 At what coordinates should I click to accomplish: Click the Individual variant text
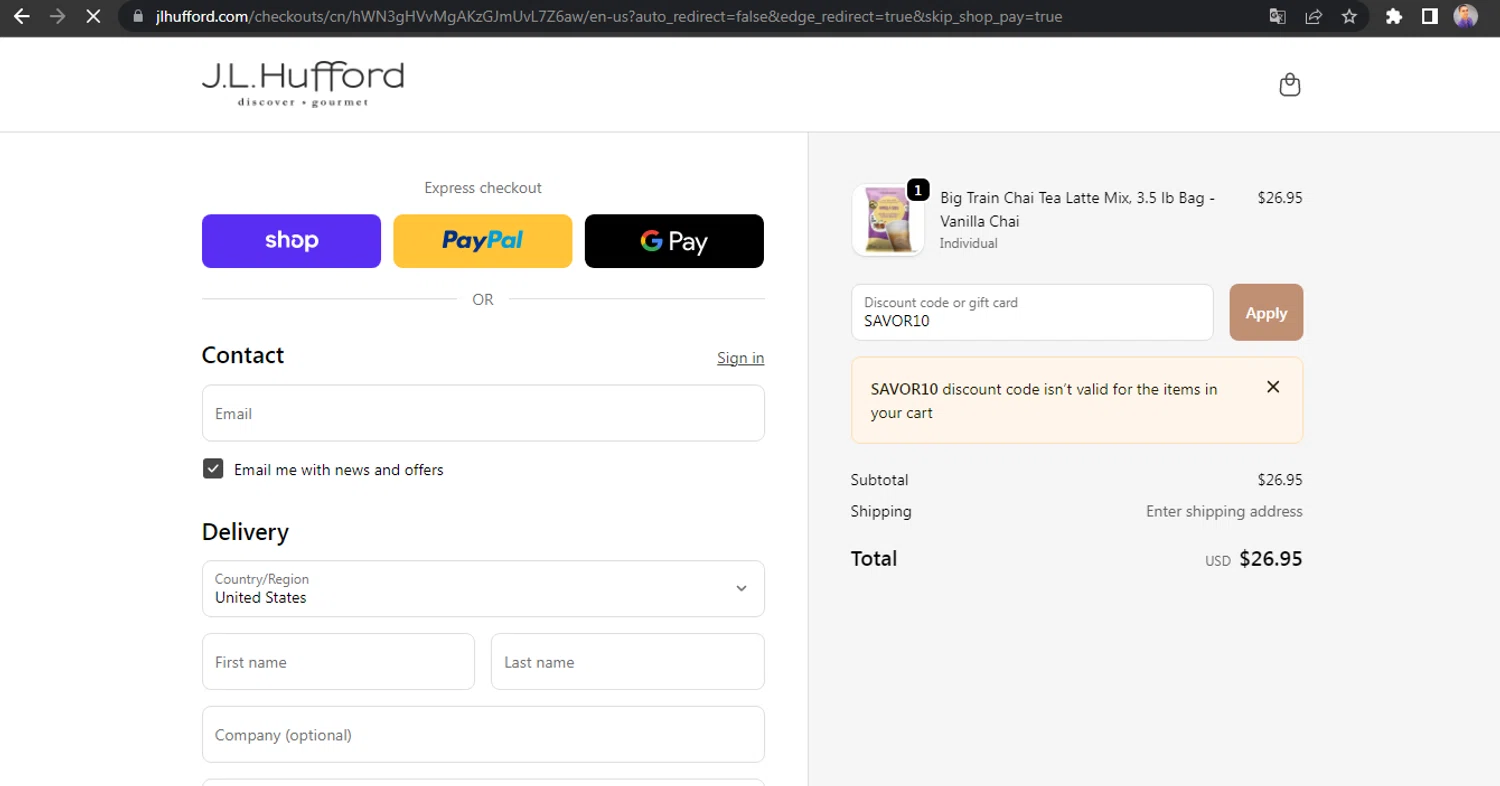click(968, 243)
